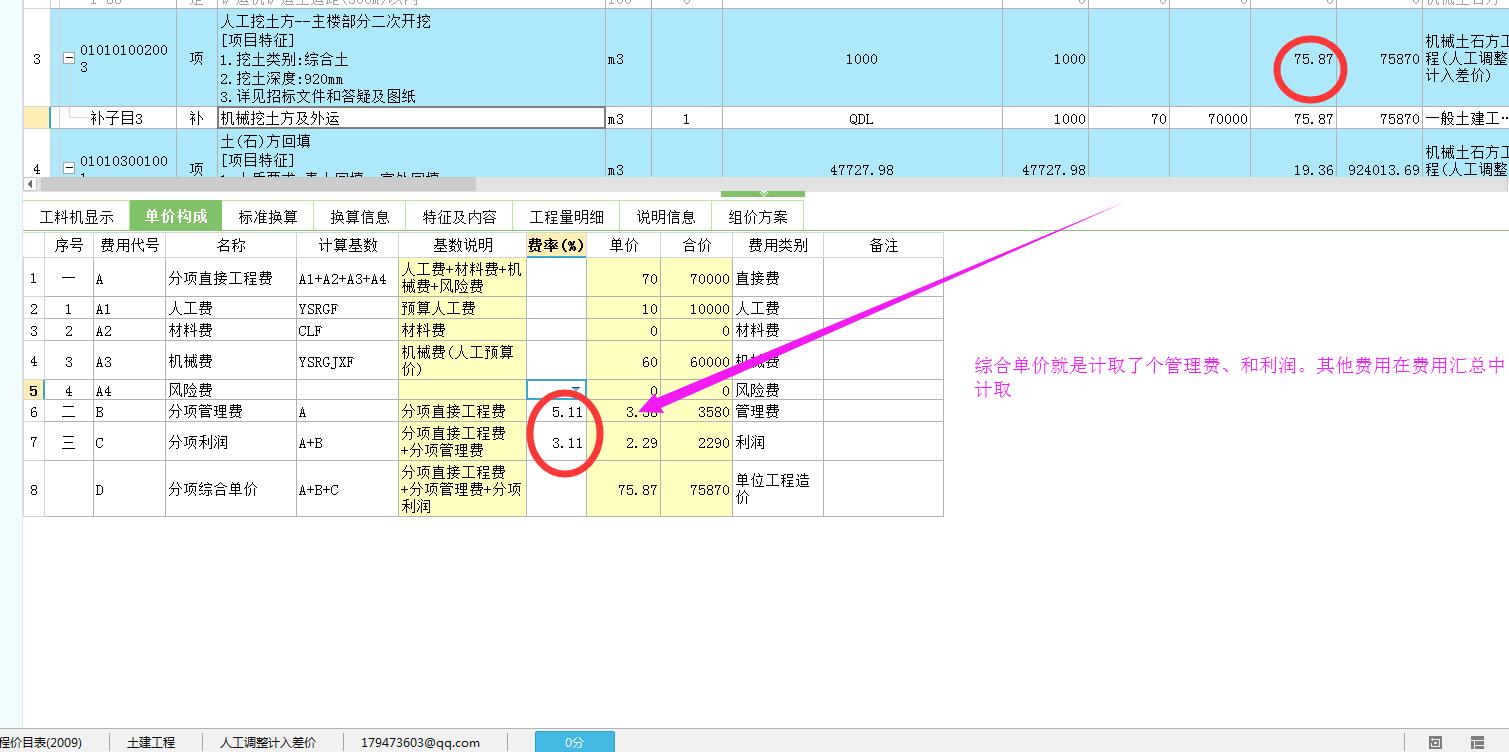Click the YSRGF calculation base cell
This screenshot has height=752, width=1509.
click(347, 309)
